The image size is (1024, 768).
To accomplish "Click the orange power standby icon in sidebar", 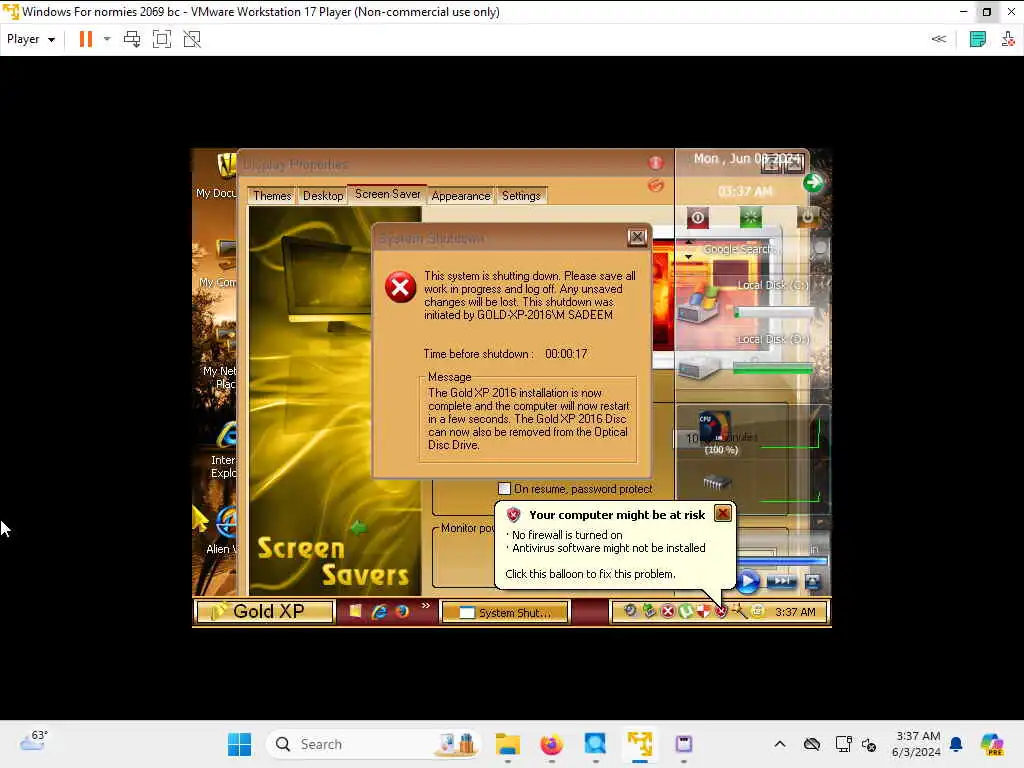I will 807,217.
